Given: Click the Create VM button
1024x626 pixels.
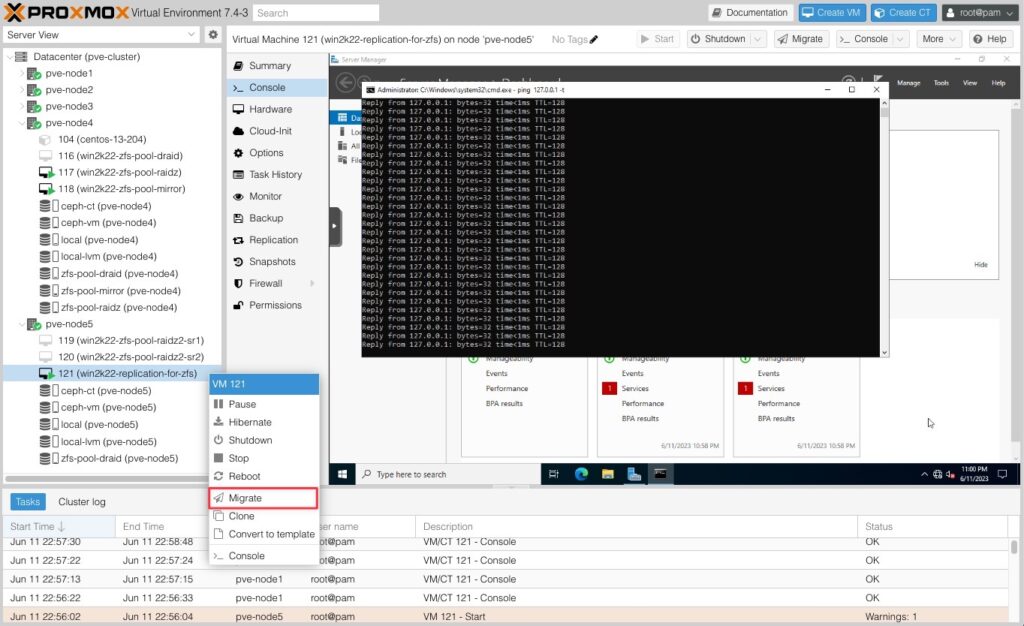Looking at the screenshot, I should click(831, 12).
